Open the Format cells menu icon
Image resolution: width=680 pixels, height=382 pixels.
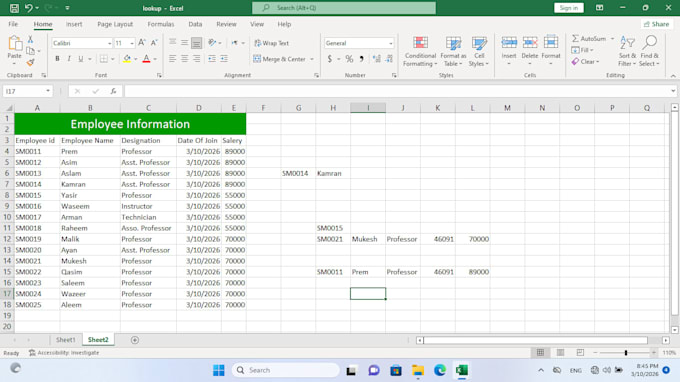pos(551,42)
